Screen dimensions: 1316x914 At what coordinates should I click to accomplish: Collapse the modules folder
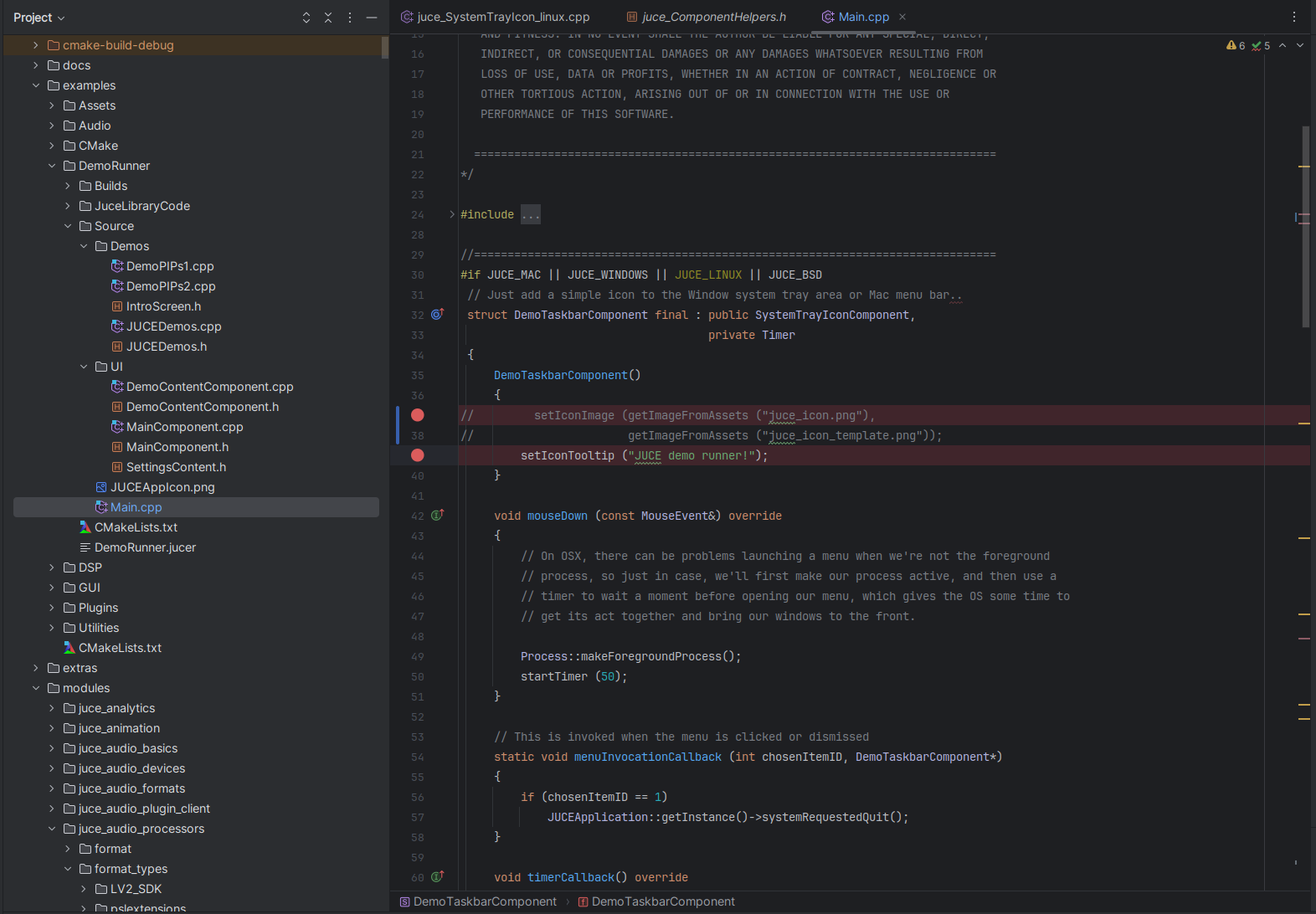point(36,688)
